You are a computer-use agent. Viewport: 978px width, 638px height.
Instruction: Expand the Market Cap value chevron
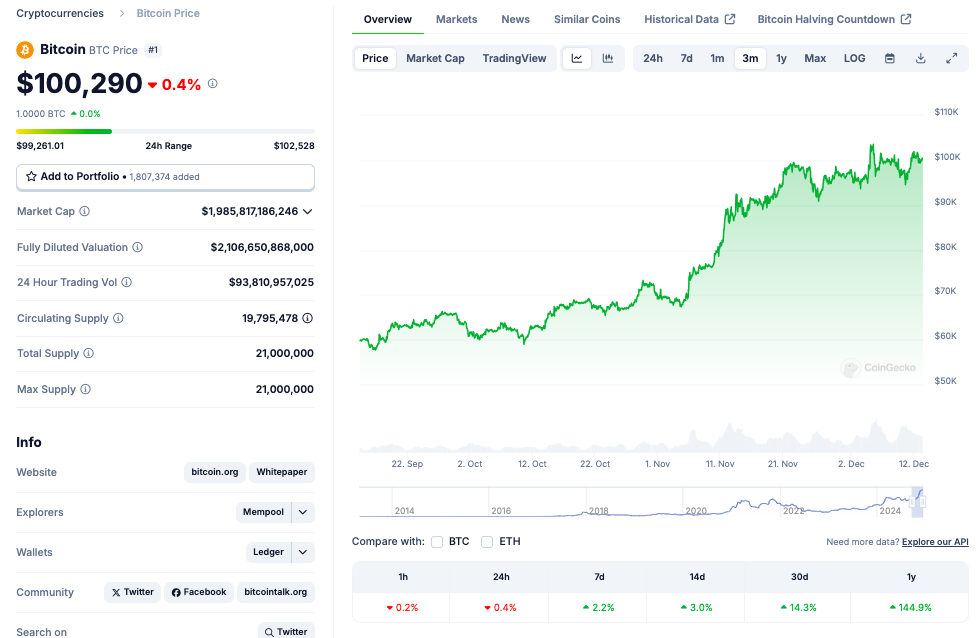pyautogui.click(x=307, y=211)
